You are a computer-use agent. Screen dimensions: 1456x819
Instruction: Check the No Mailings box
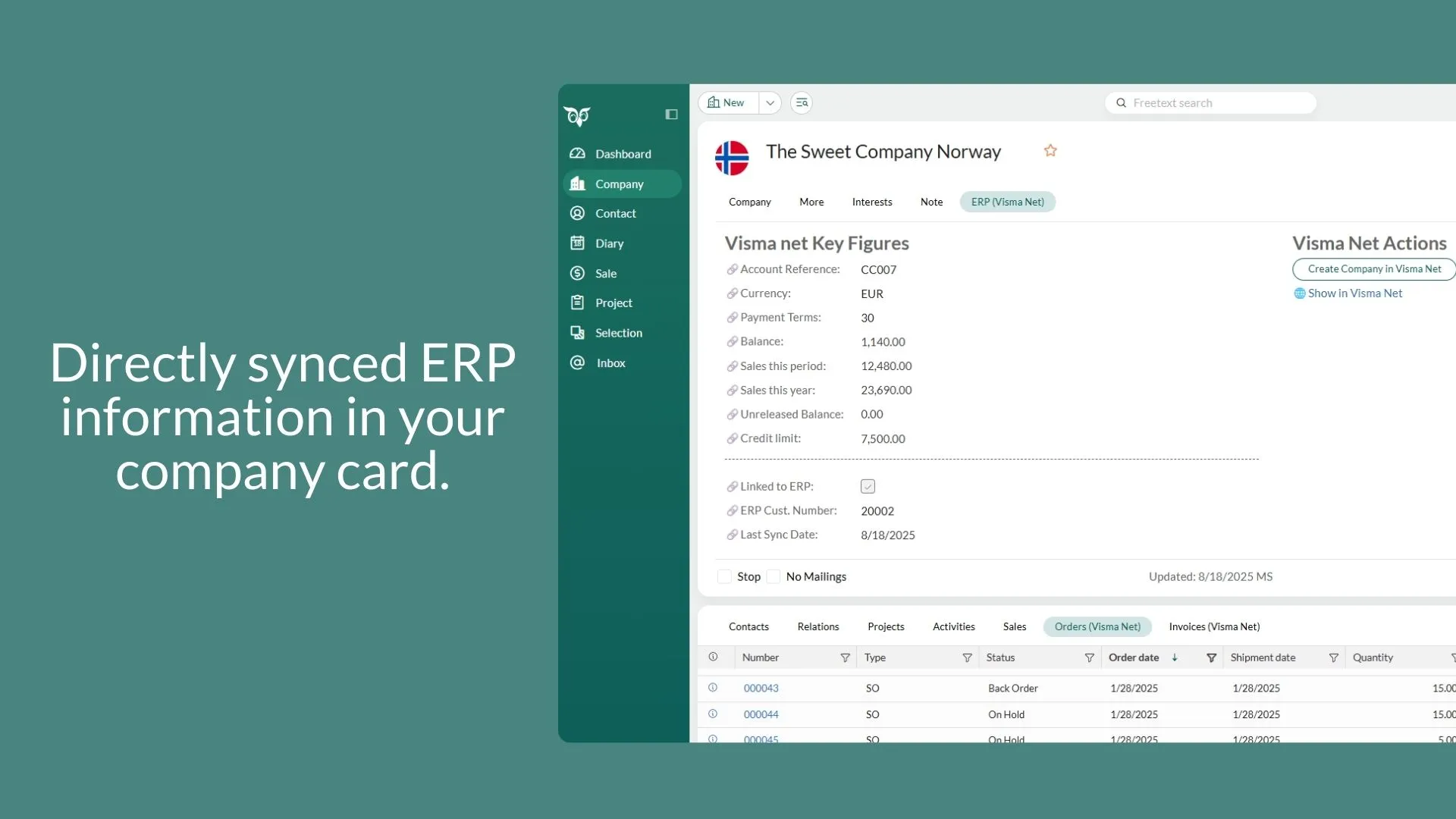[773, 577]
